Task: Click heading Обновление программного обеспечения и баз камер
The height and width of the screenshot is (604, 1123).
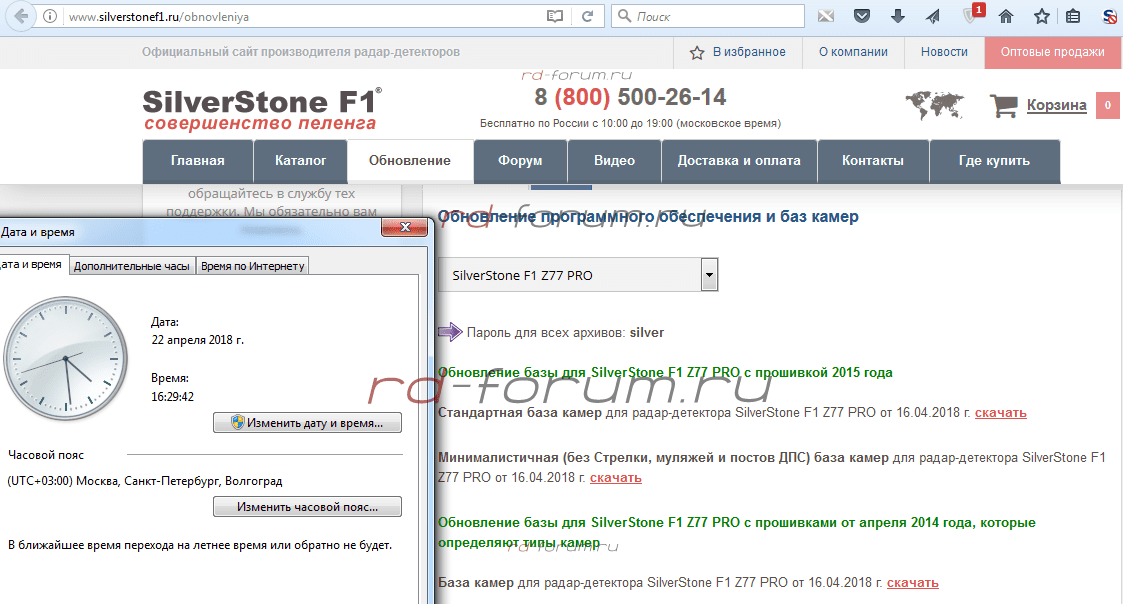Action: [x=648, y=216]
